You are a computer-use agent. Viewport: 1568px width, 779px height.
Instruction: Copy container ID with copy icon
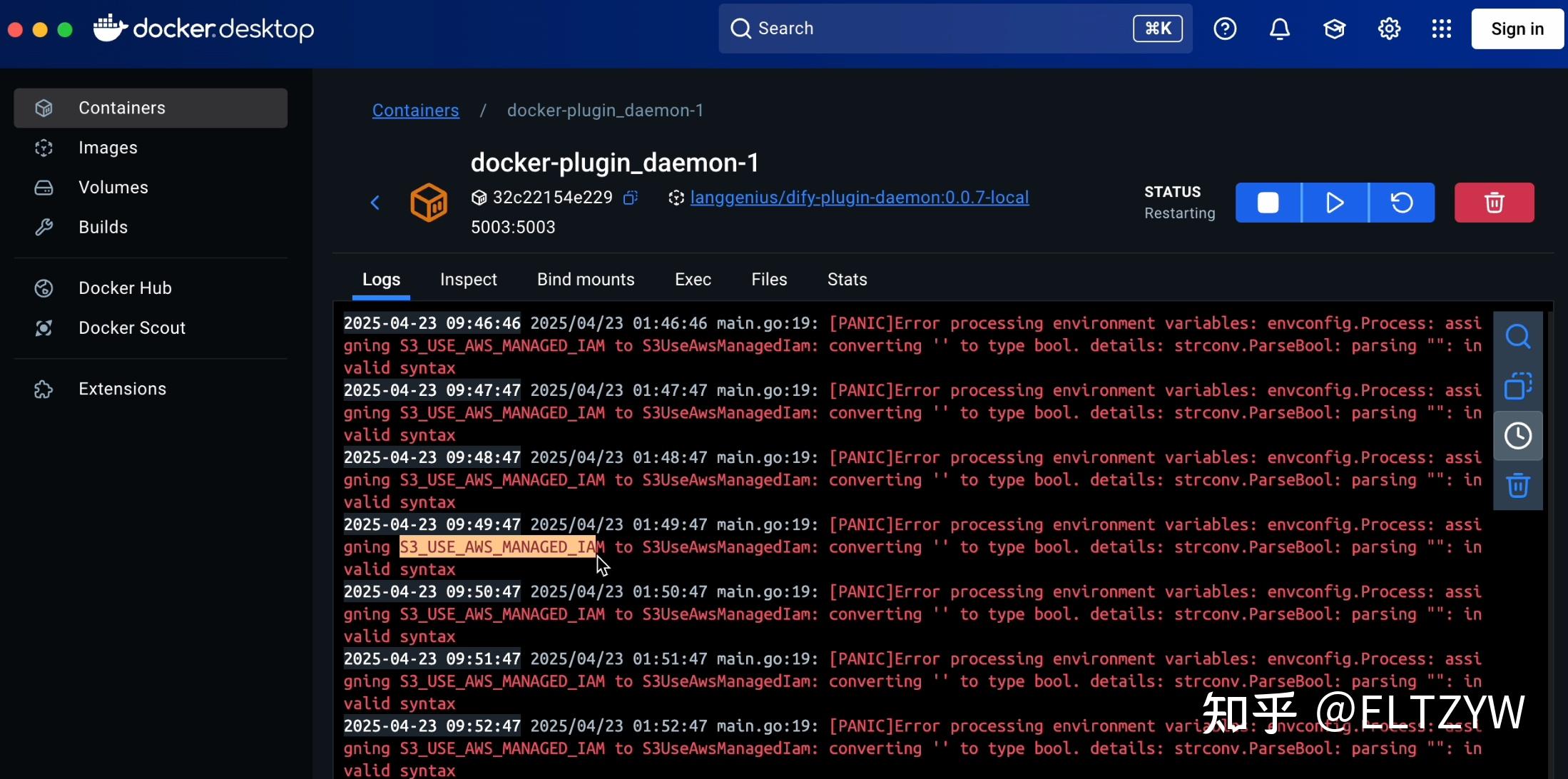click(x=631, y=198)
